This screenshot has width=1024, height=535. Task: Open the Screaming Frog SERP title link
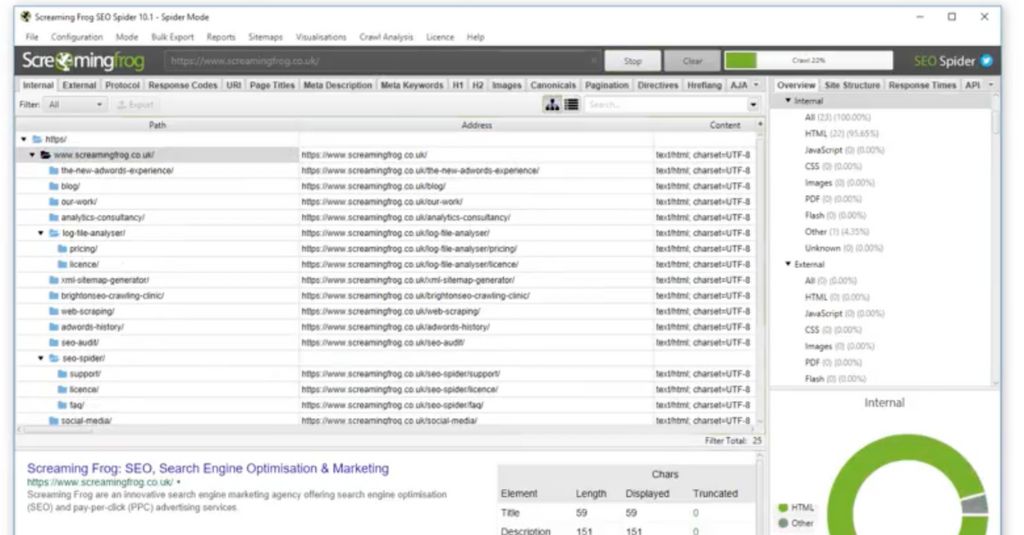208,468
